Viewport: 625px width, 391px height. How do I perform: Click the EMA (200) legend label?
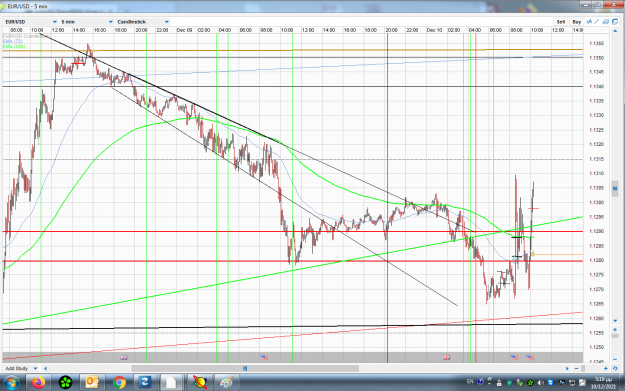pyautogui.click(x=14, y=47)
